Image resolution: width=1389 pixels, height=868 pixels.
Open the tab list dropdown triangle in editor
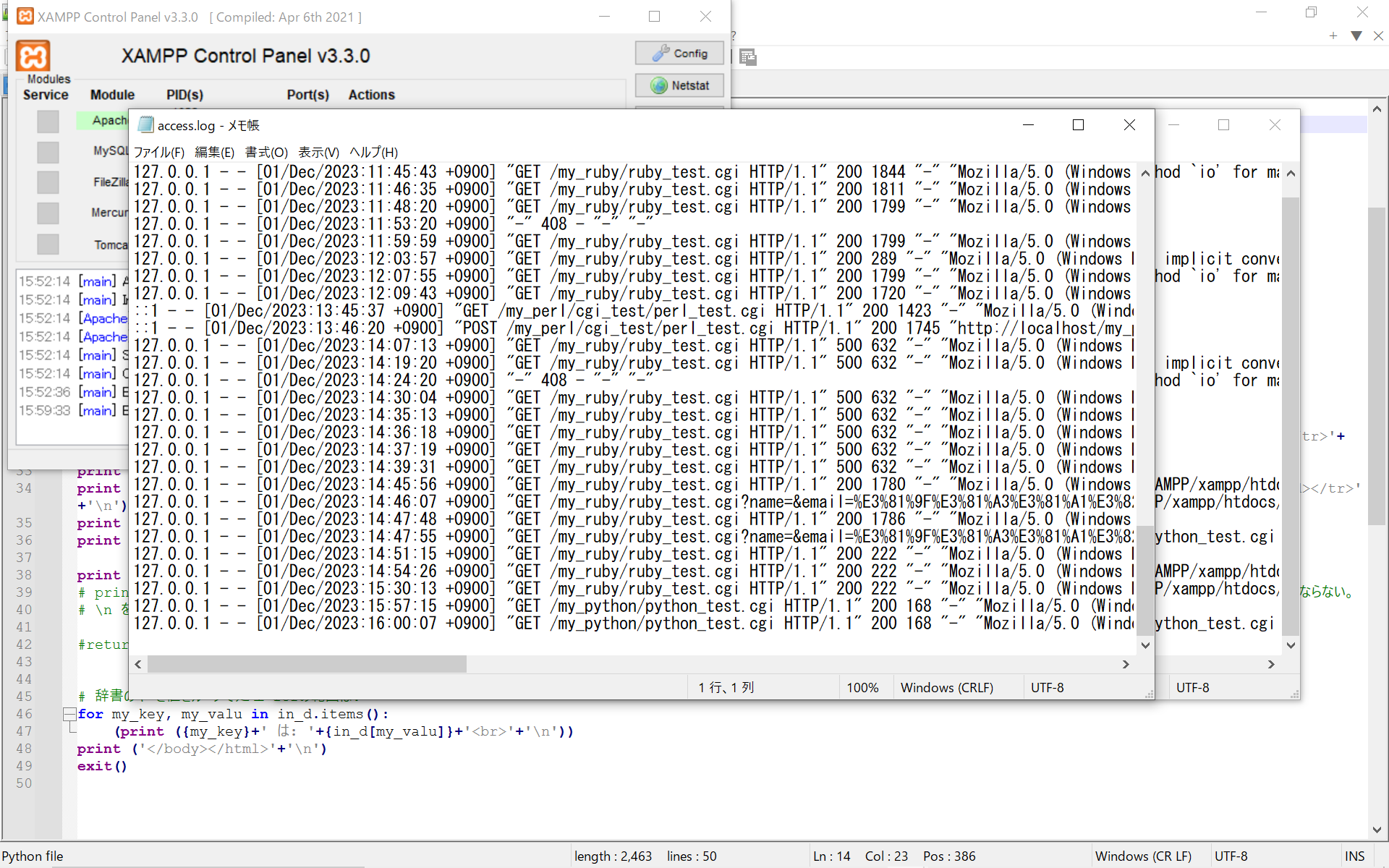1356,35
